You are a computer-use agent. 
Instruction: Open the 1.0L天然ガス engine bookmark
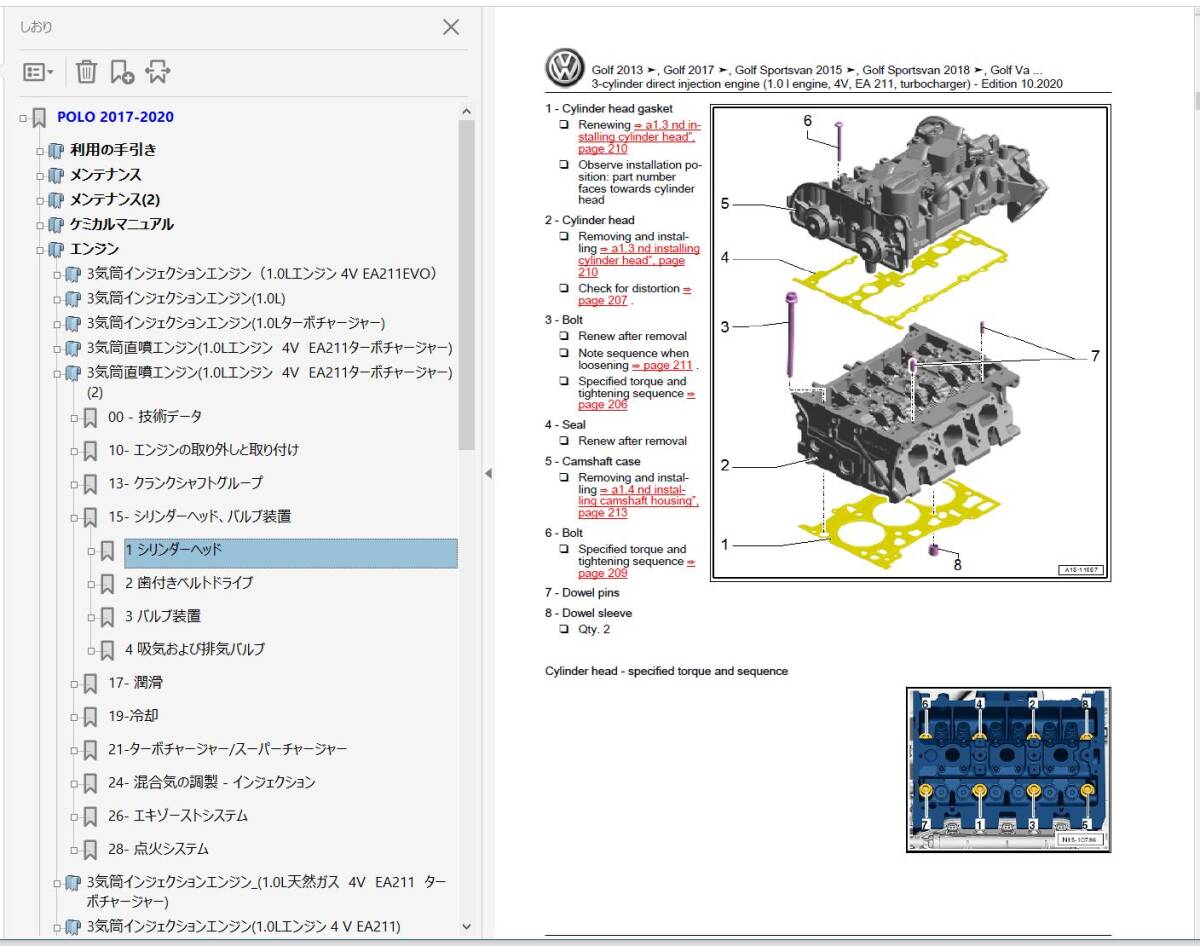267,892
